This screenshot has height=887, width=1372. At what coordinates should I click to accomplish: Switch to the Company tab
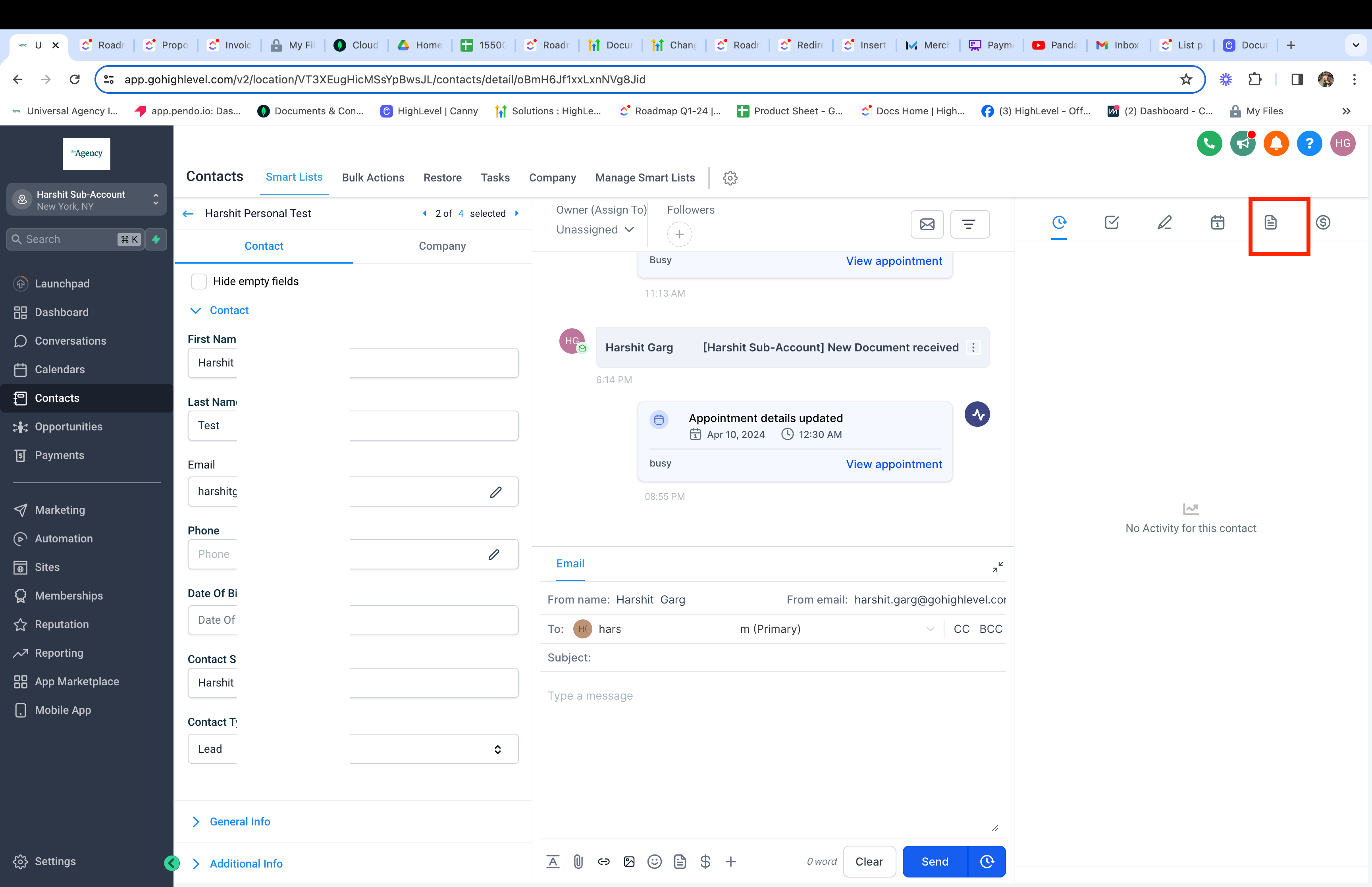(x=441, y=246)
